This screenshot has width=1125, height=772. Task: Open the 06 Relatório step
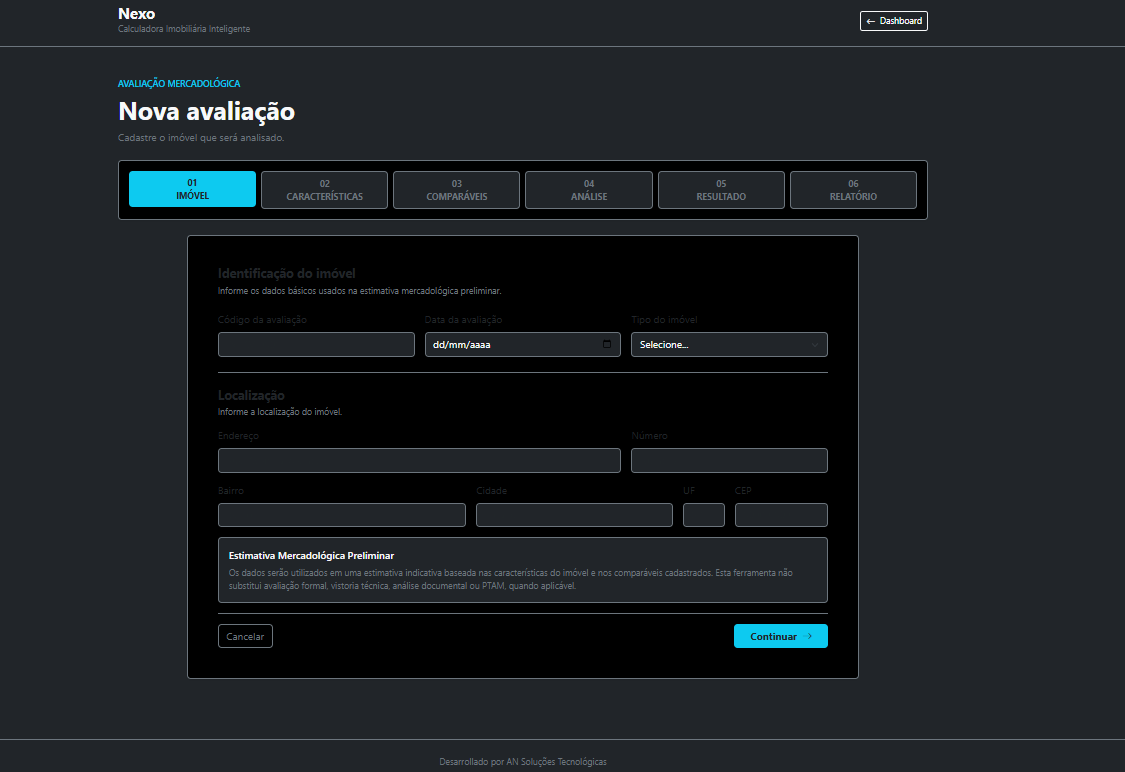[853, 189]
